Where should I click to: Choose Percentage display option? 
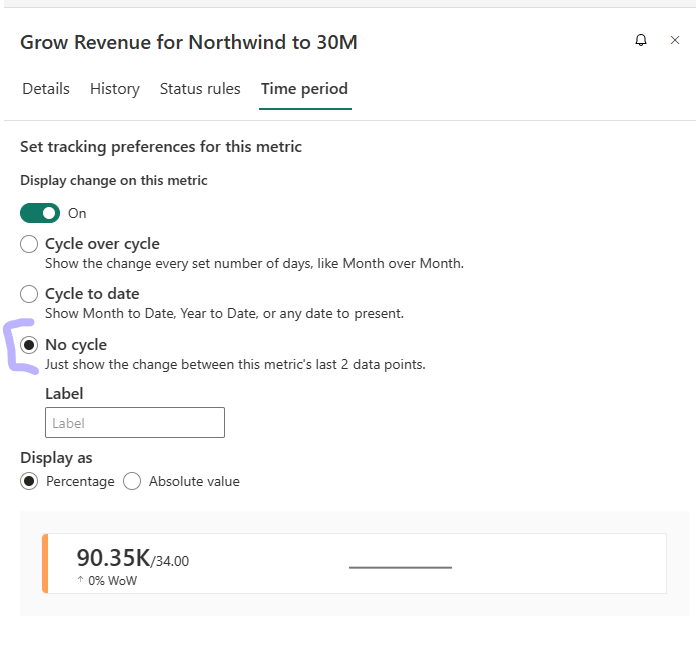coord(29,481)
